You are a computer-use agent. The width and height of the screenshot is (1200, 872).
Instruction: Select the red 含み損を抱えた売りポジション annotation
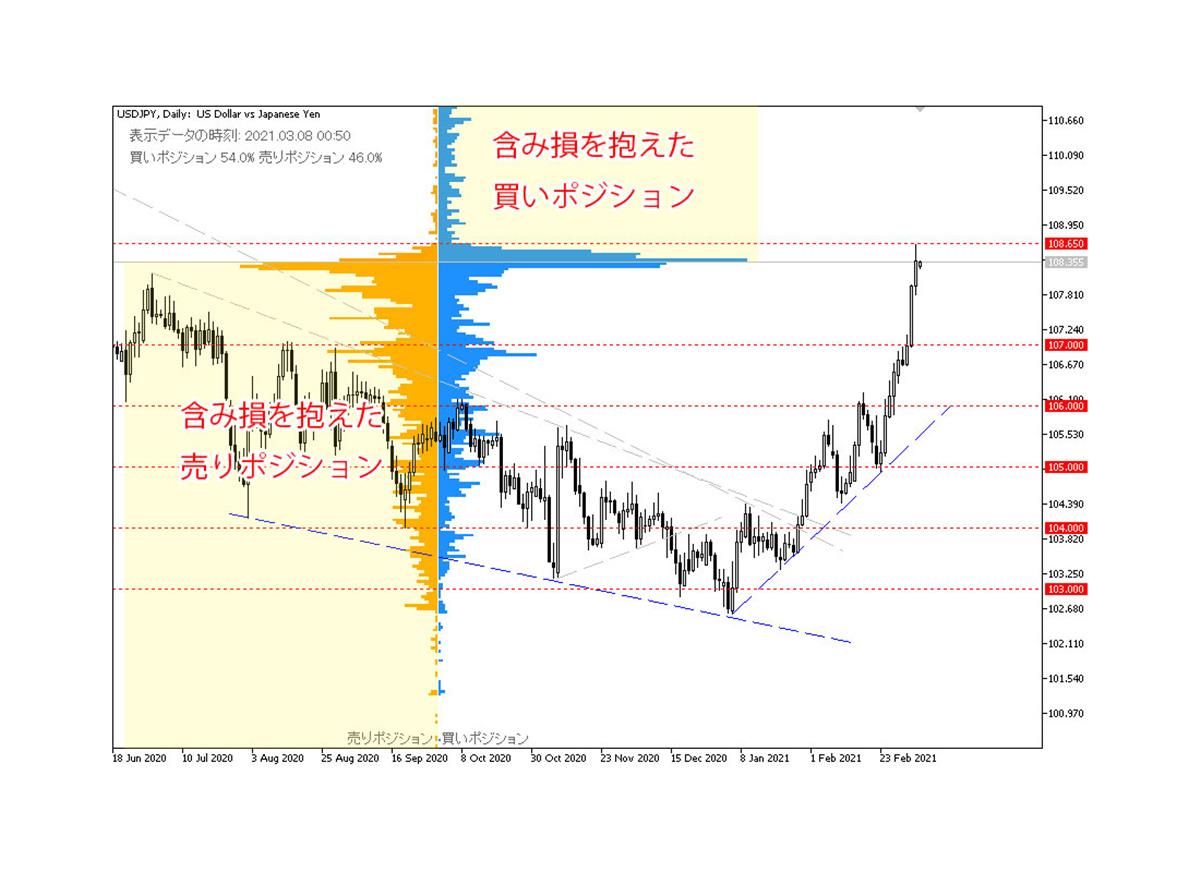(x=282, y=440)
